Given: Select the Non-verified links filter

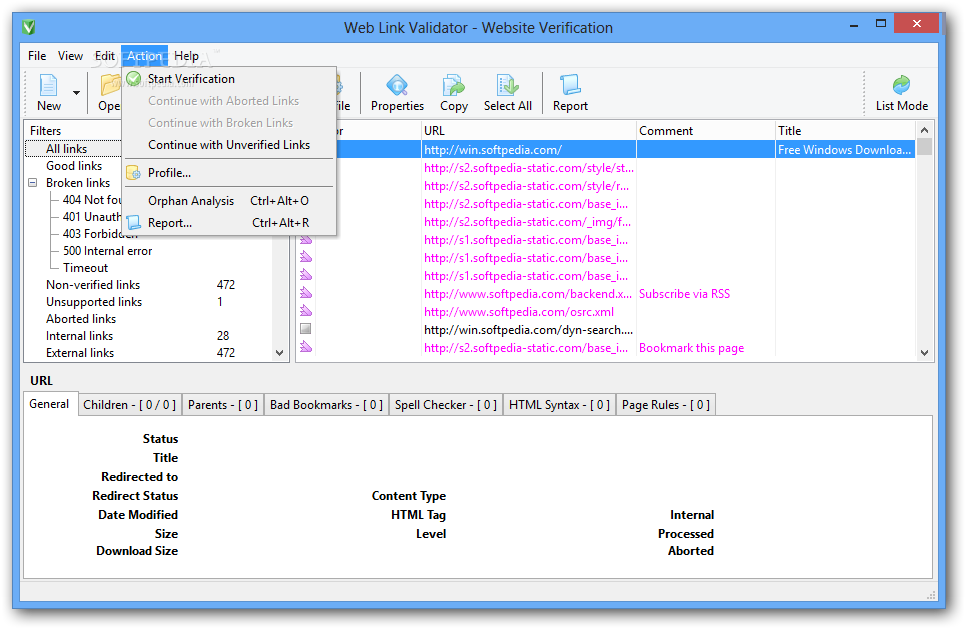Looking at the screenshot, I should (93, 285).
